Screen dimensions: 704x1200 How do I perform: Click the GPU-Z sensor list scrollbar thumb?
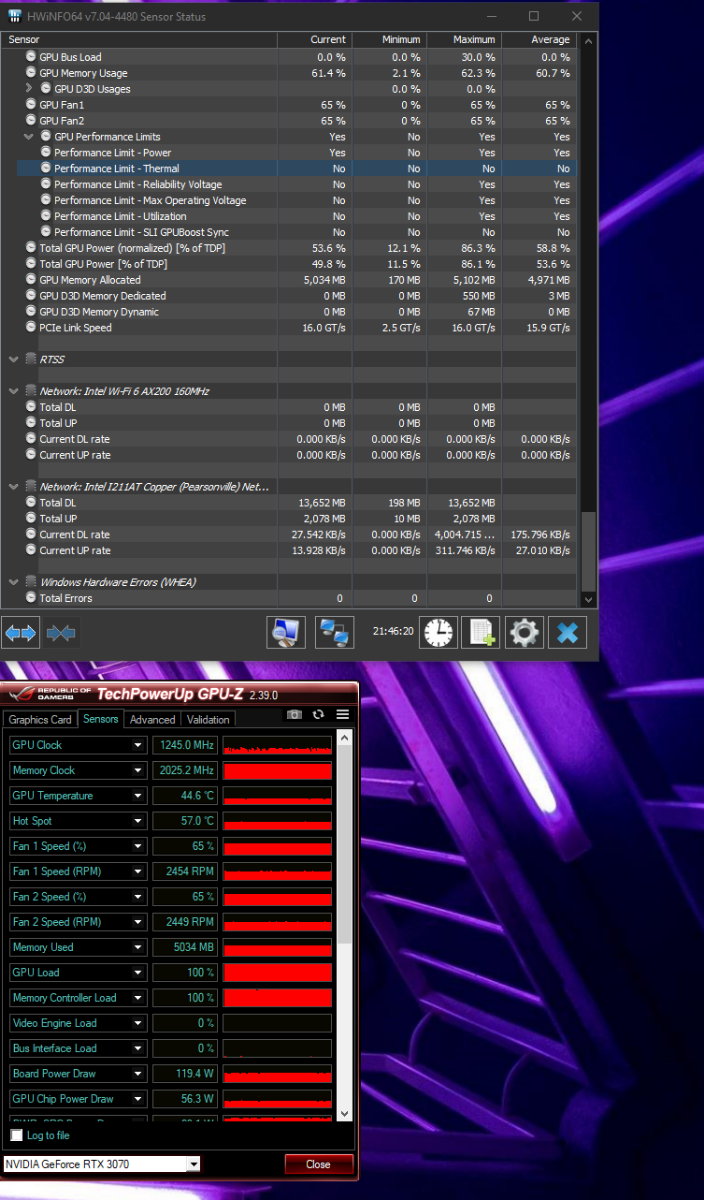pos(345,845)
